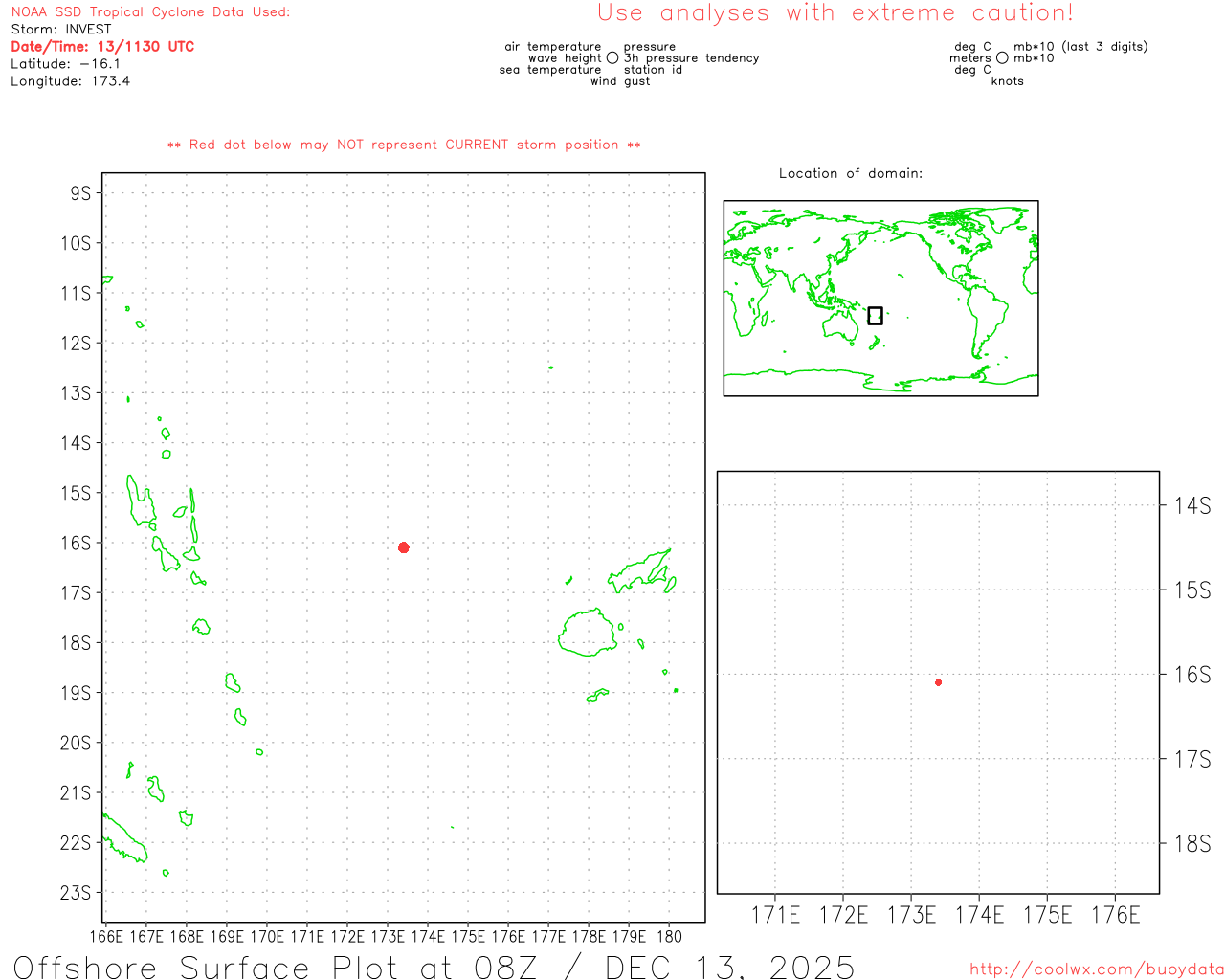The width and height of the screenshot is (1225, 980).
Task: Click the station circle beside 'meters'
Action: [x=1002, y=58]
